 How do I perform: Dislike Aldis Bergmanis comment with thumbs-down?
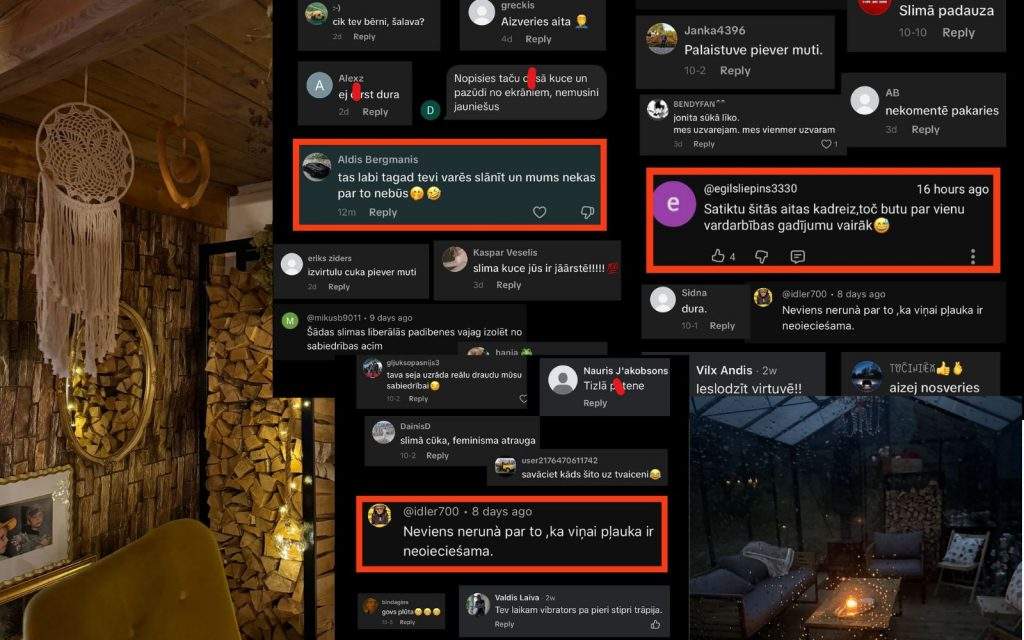(587, 212)
